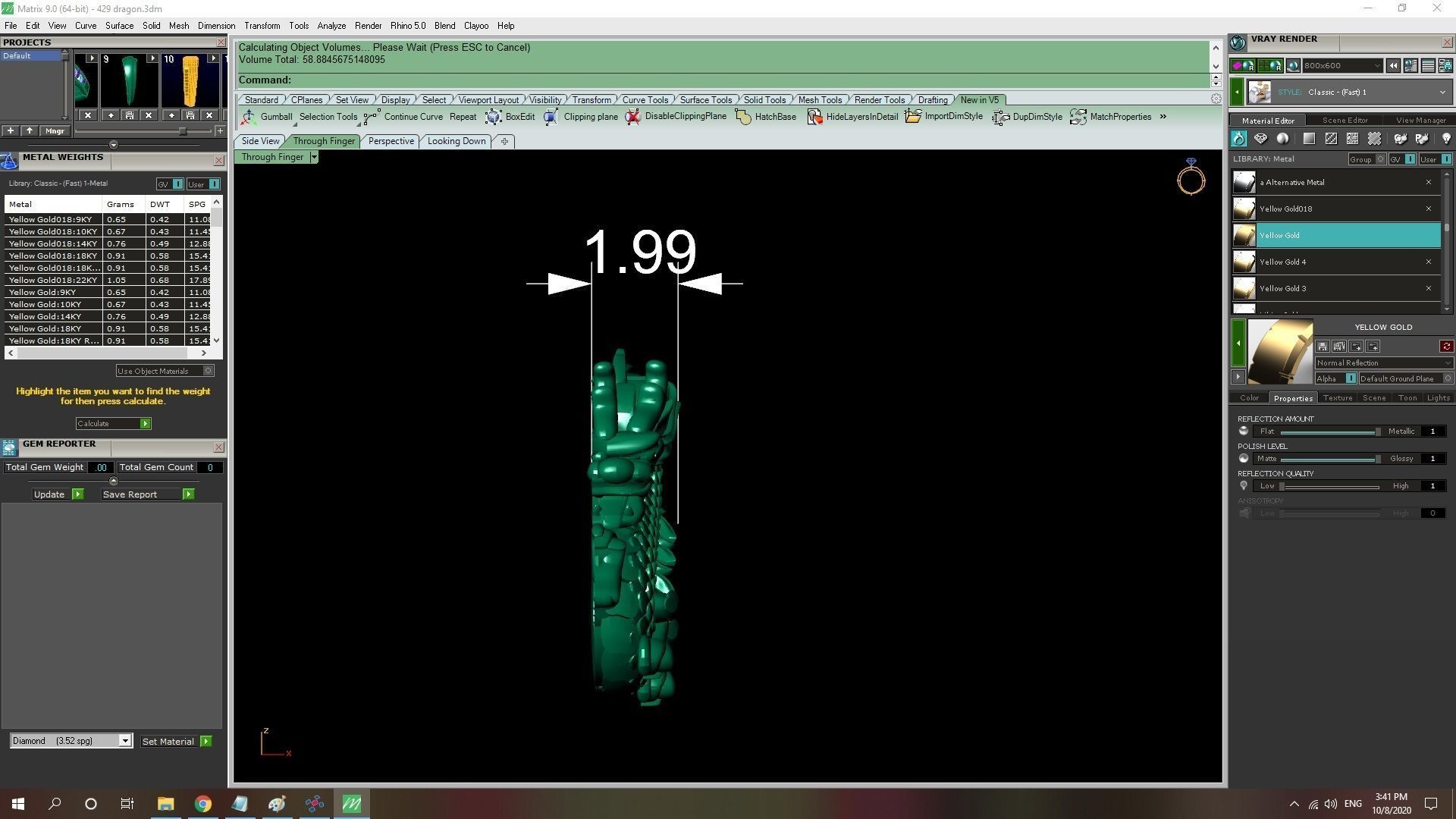Toggle the Group library switch

tap(1380, 159)
